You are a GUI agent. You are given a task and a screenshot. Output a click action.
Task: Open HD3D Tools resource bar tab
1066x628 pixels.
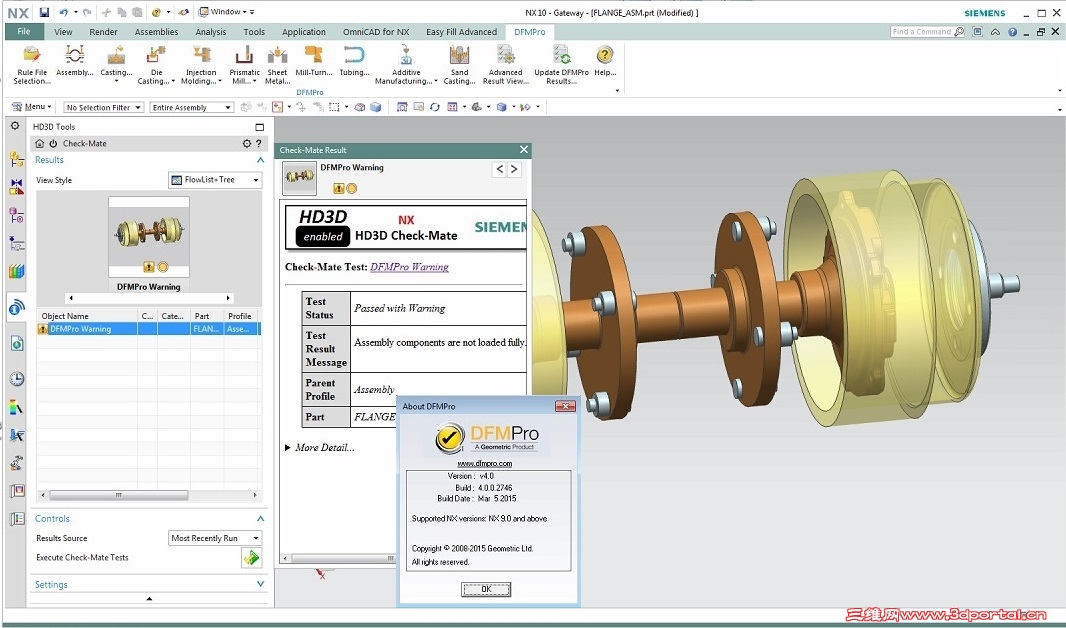pyautogui.click(x=17, y=308)
